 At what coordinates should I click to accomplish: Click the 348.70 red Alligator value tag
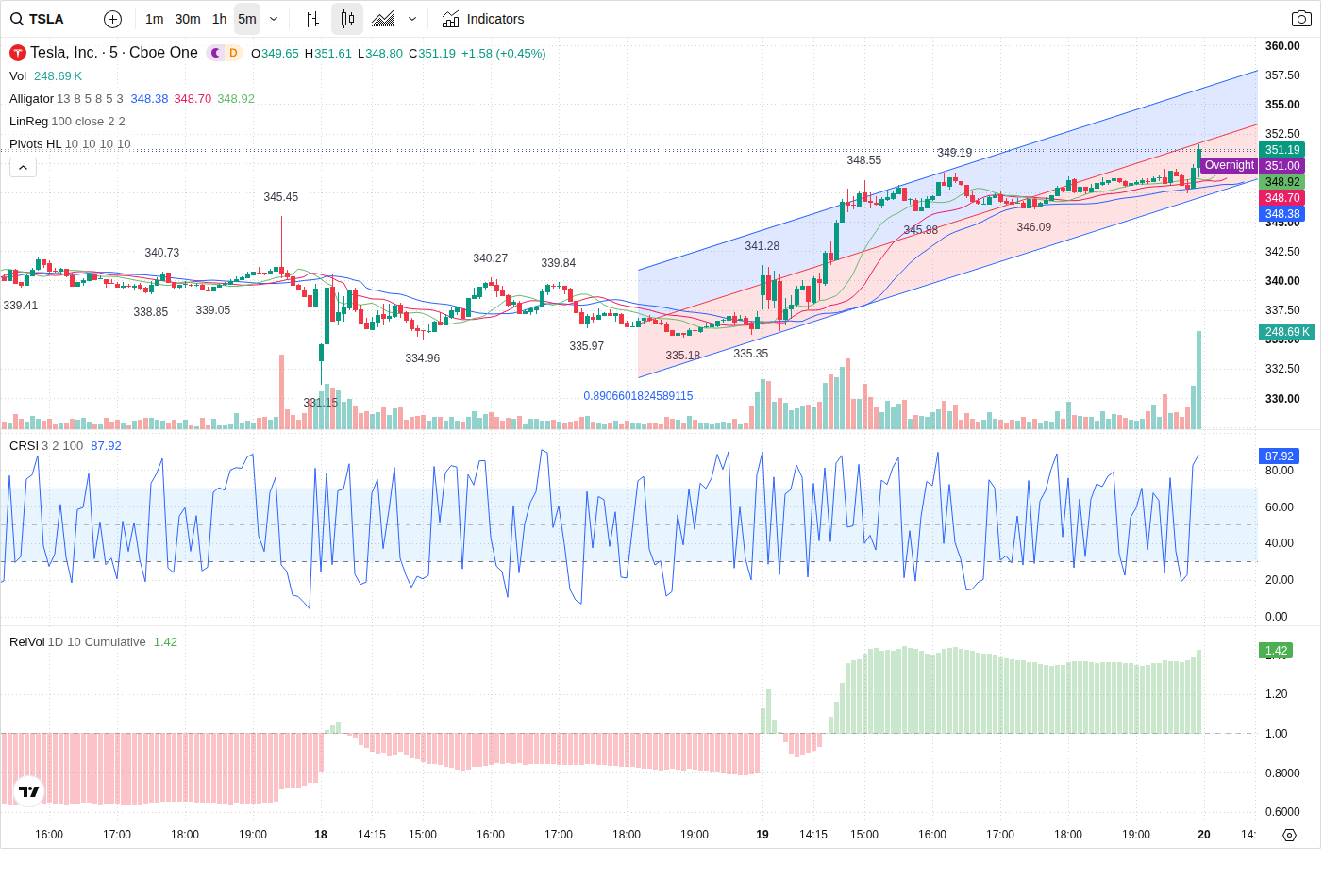click(1282, 198)
